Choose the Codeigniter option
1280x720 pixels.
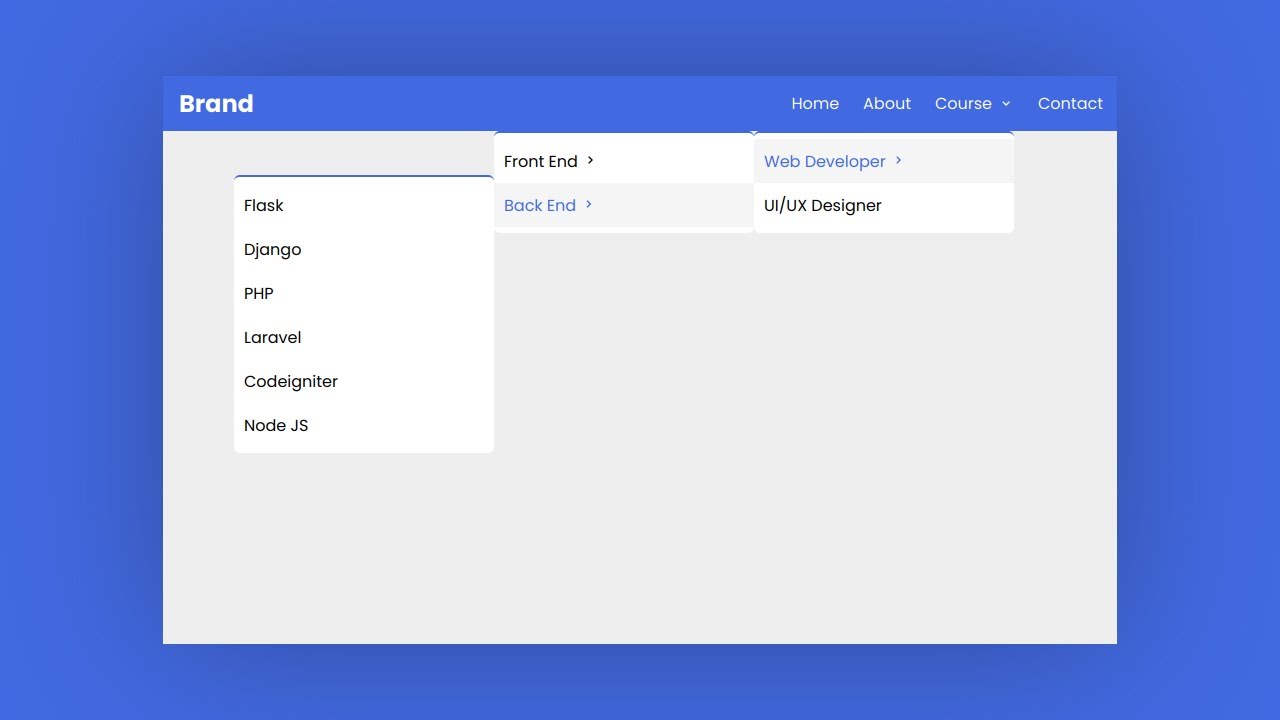pos(364,381)
